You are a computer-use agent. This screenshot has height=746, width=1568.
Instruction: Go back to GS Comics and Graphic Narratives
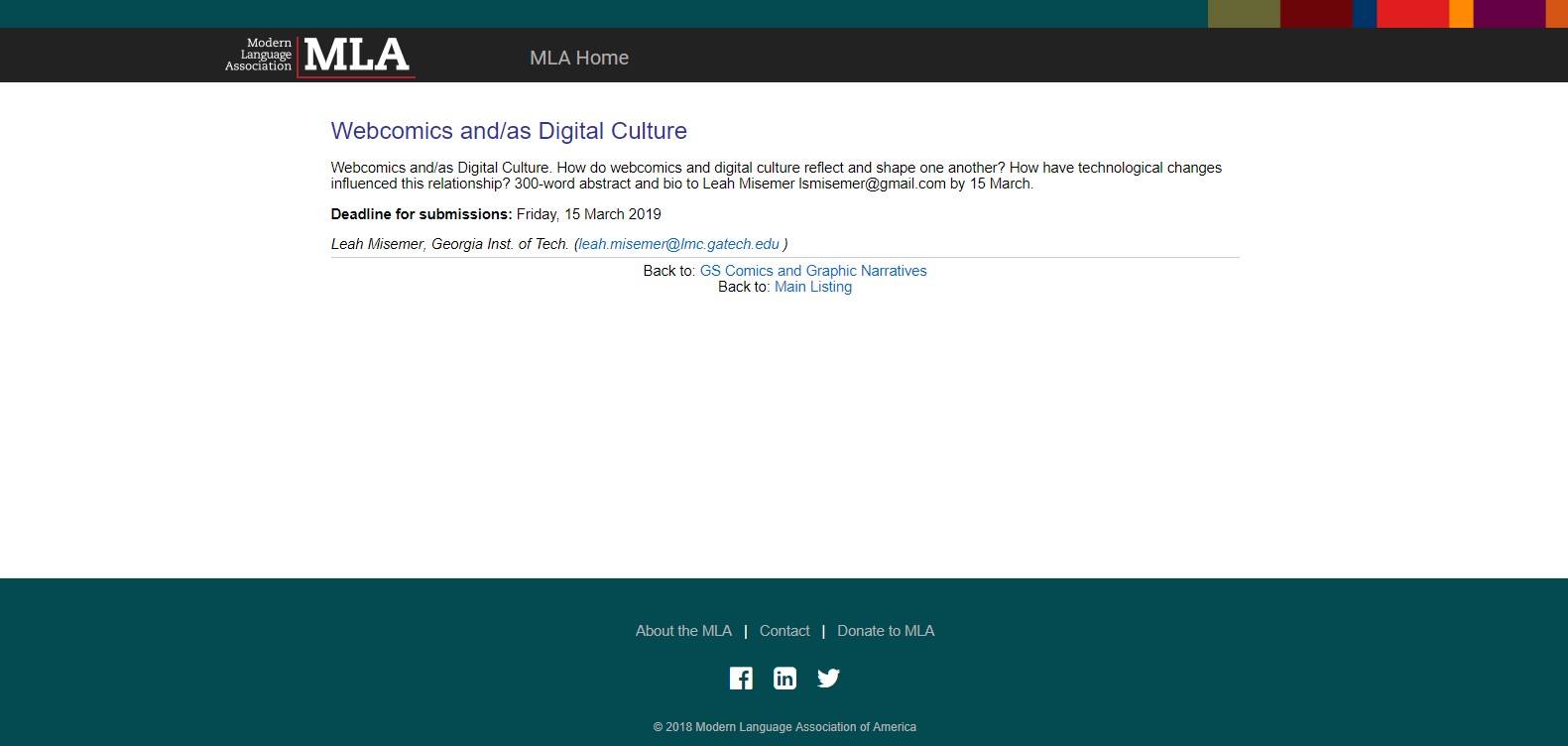813,271
